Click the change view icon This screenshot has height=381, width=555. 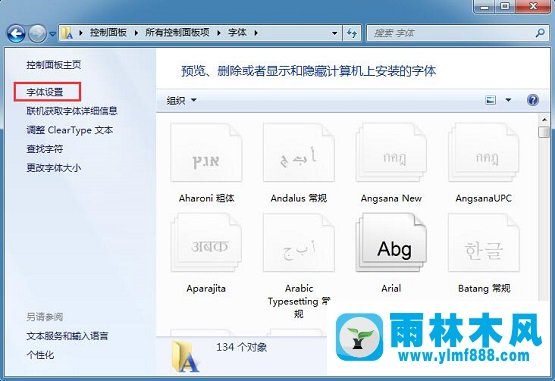tap(490, 100)
